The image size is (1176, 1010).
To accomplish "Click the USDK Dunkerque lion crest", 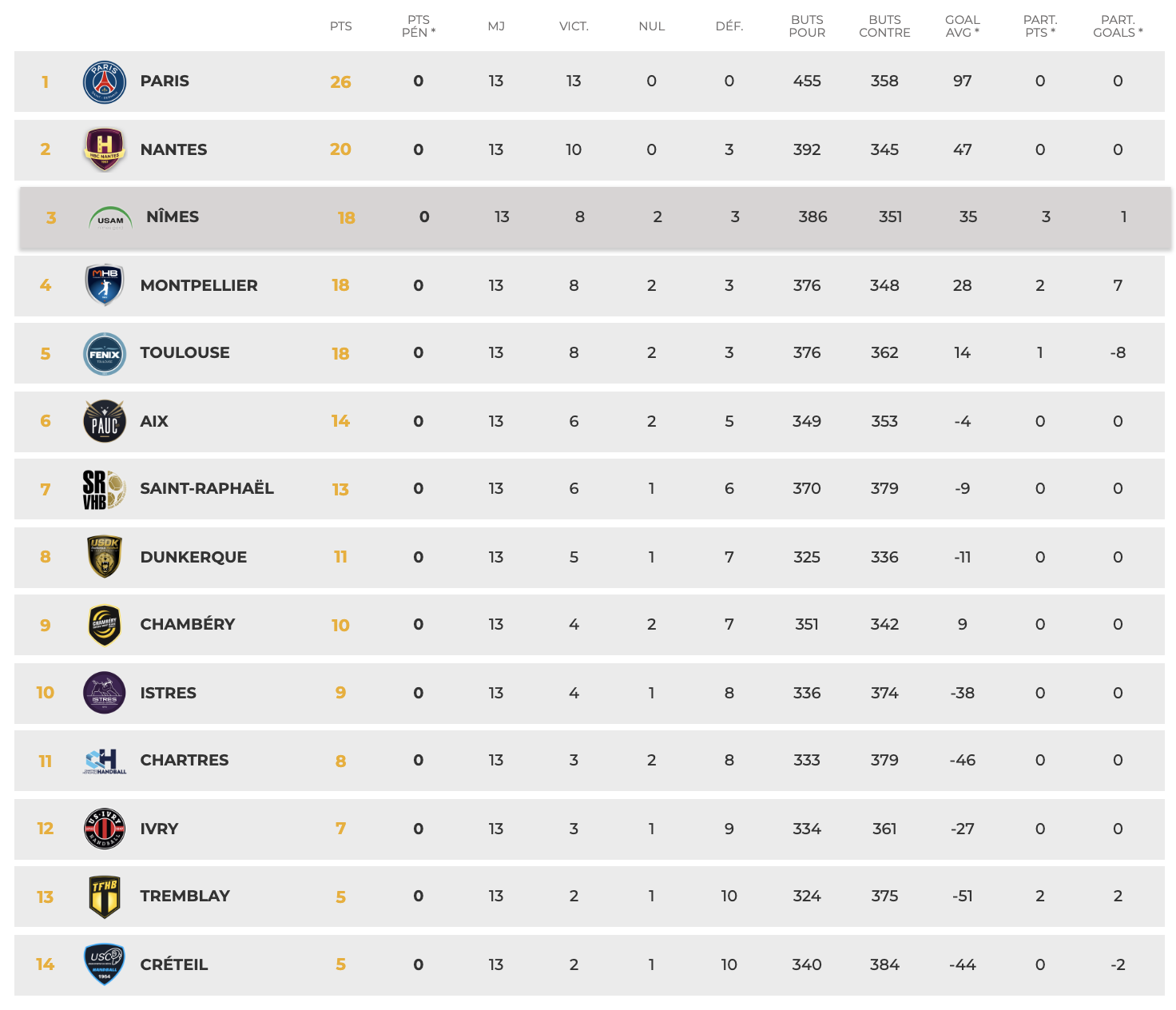I will click(105, 557).
